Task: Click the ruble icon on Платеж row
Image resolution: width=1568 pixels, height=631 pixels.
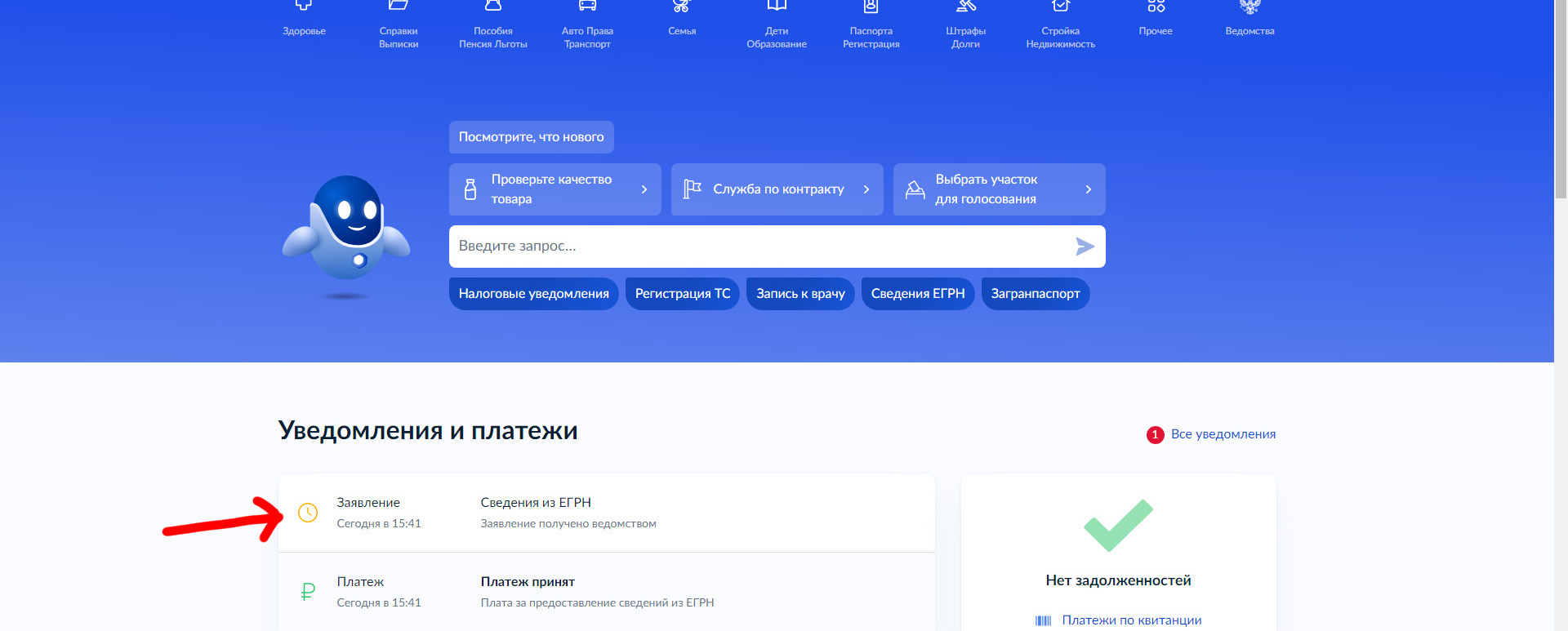Action: click(x=308, y=592)
